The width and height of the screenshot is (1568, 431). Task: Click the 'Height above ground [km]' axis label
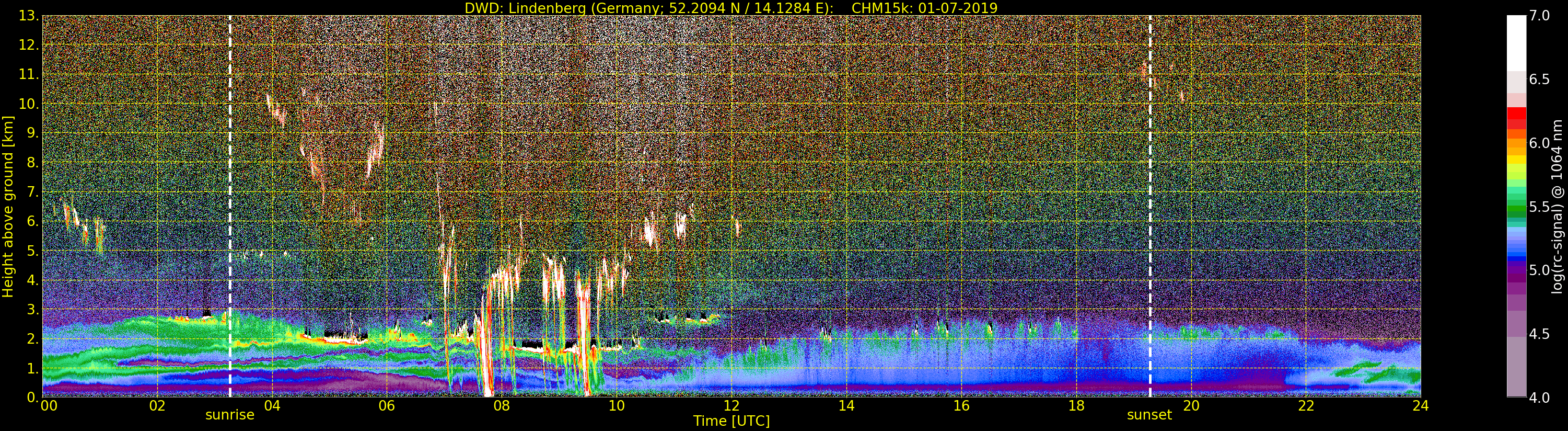click(x=8, y=206)
